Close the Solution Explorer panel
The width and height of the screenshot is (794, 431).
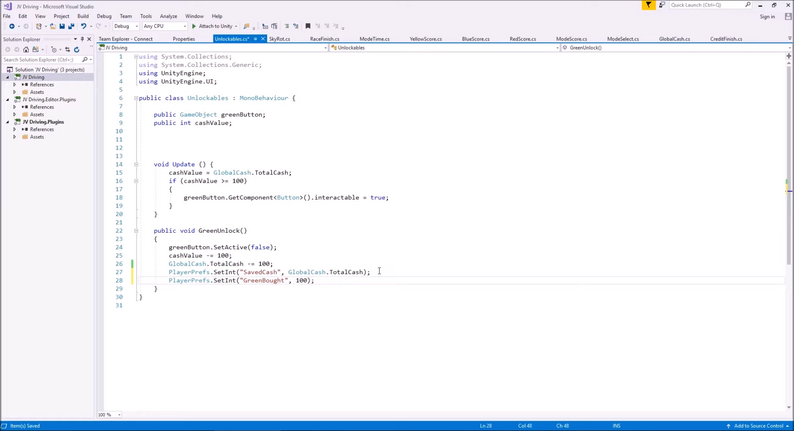click(89, 39)
